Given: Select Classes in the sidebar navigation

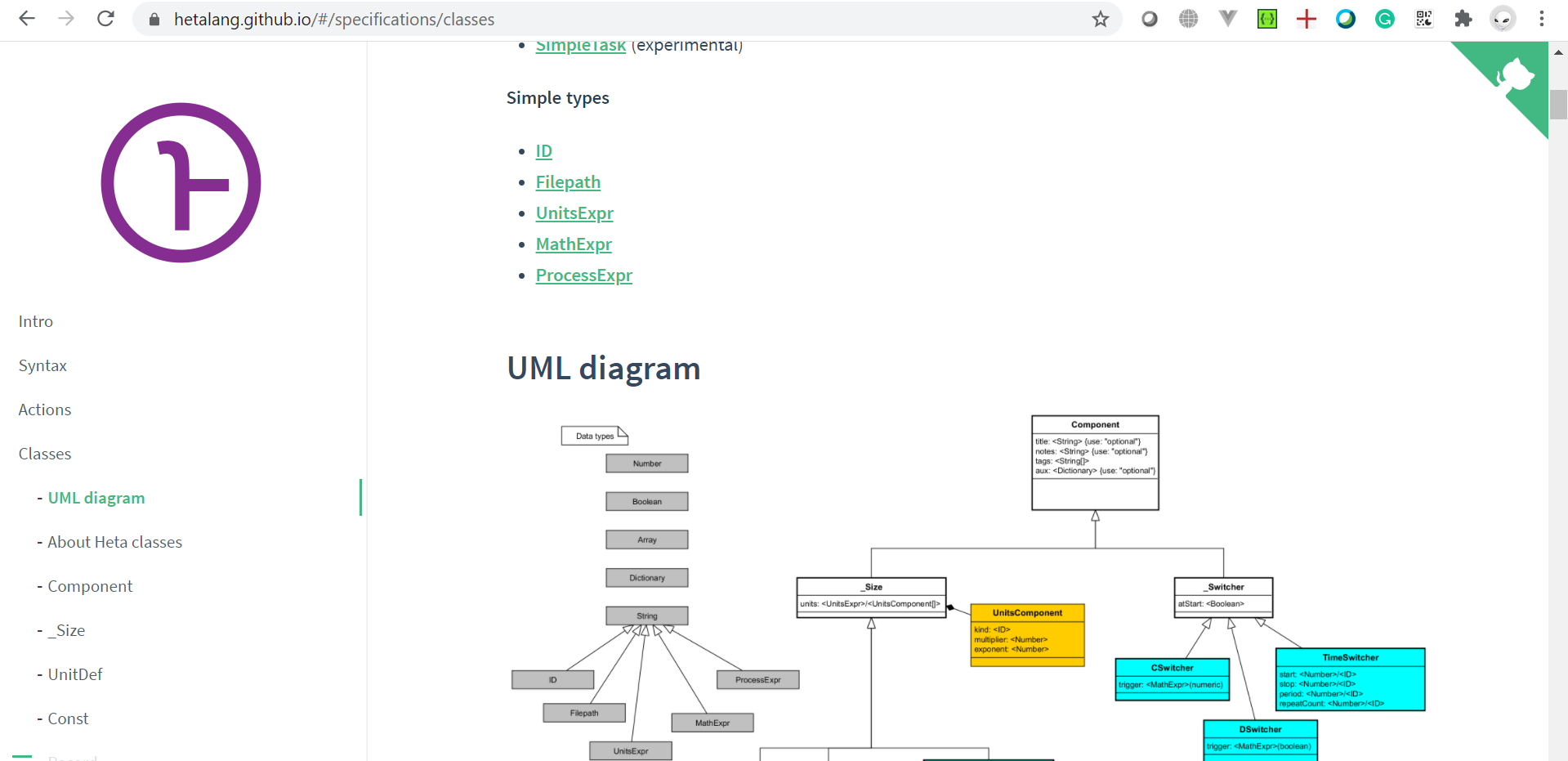Looking at the screenshot, I should click(x=45, y=454).
